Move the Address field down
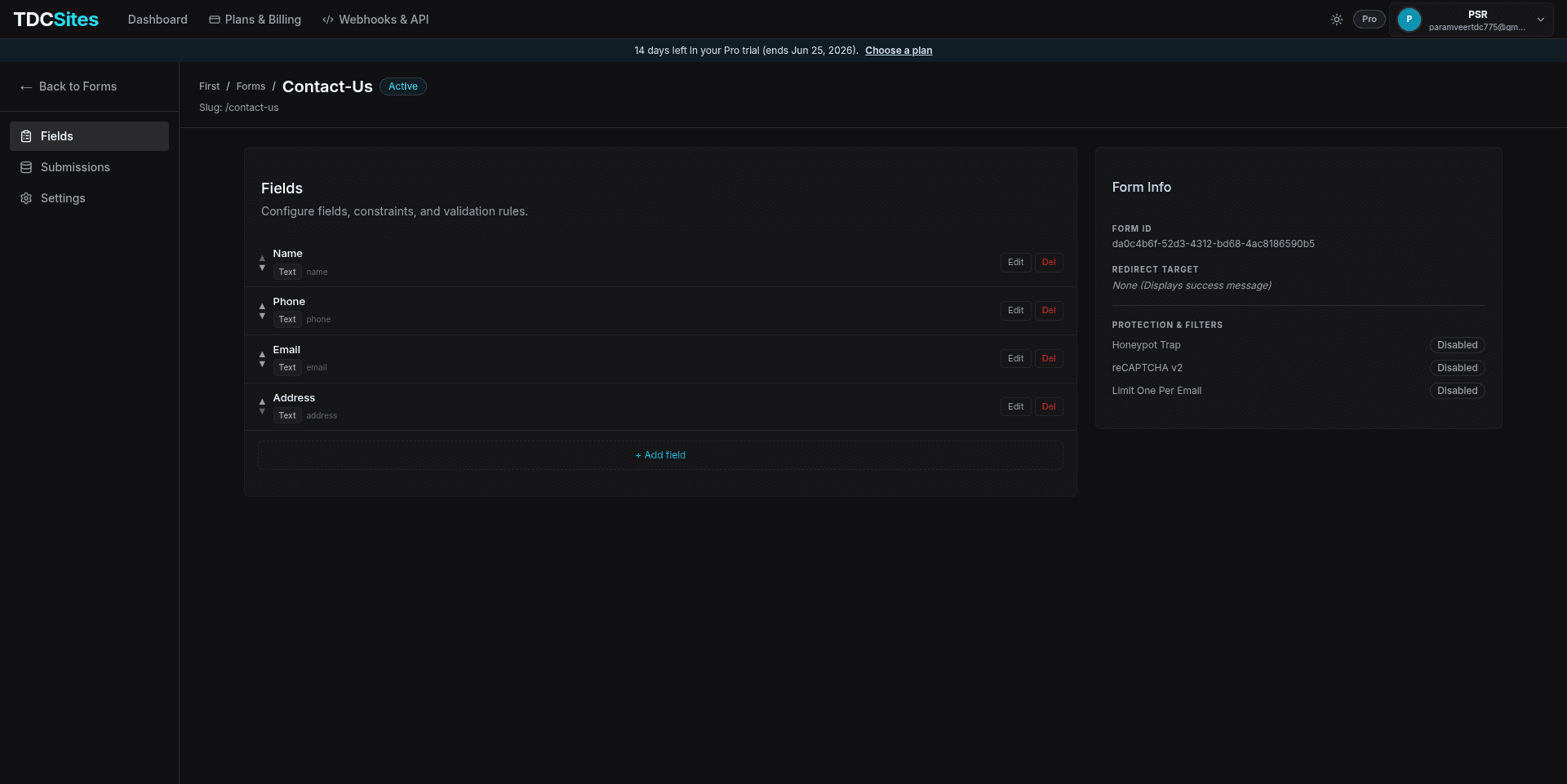 click(262, 411)
